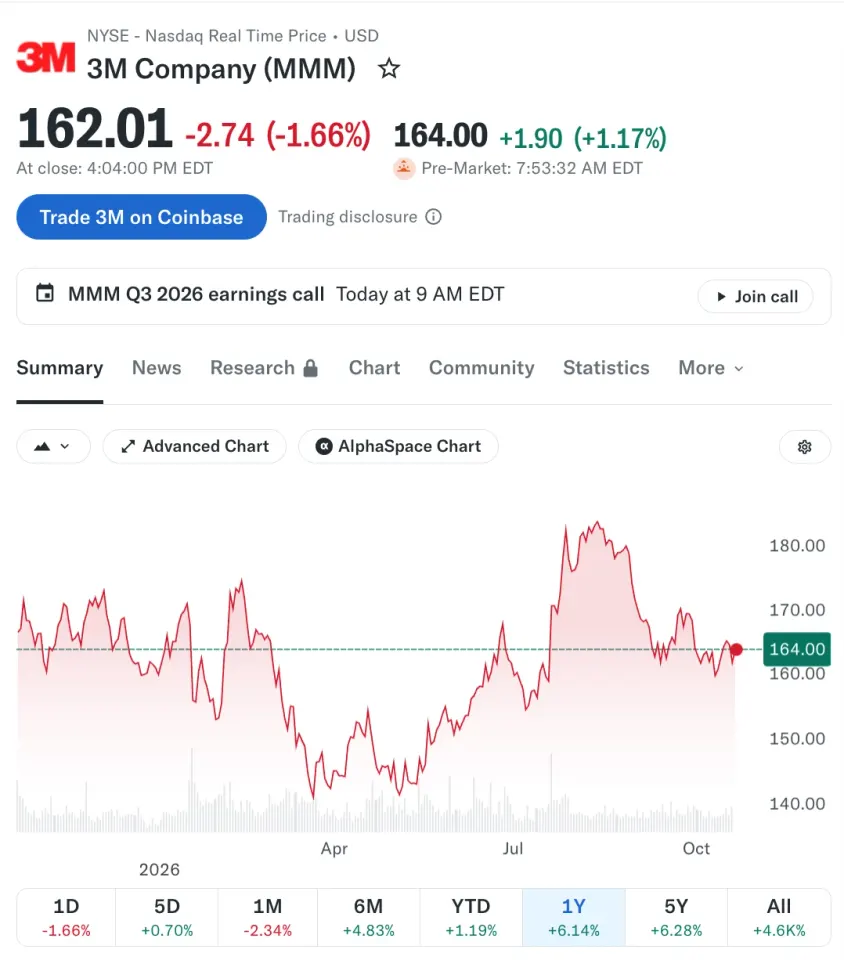Screen dimensions: 844x960
Task: Join the MMM earnings call
Action: pyautogui.click(x=756, y=296)
